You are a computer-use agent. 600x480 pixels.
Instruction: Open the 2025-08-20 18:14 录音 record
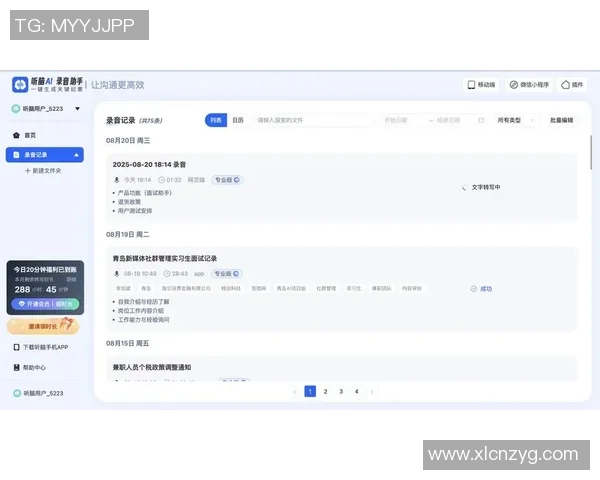[149, 165]
